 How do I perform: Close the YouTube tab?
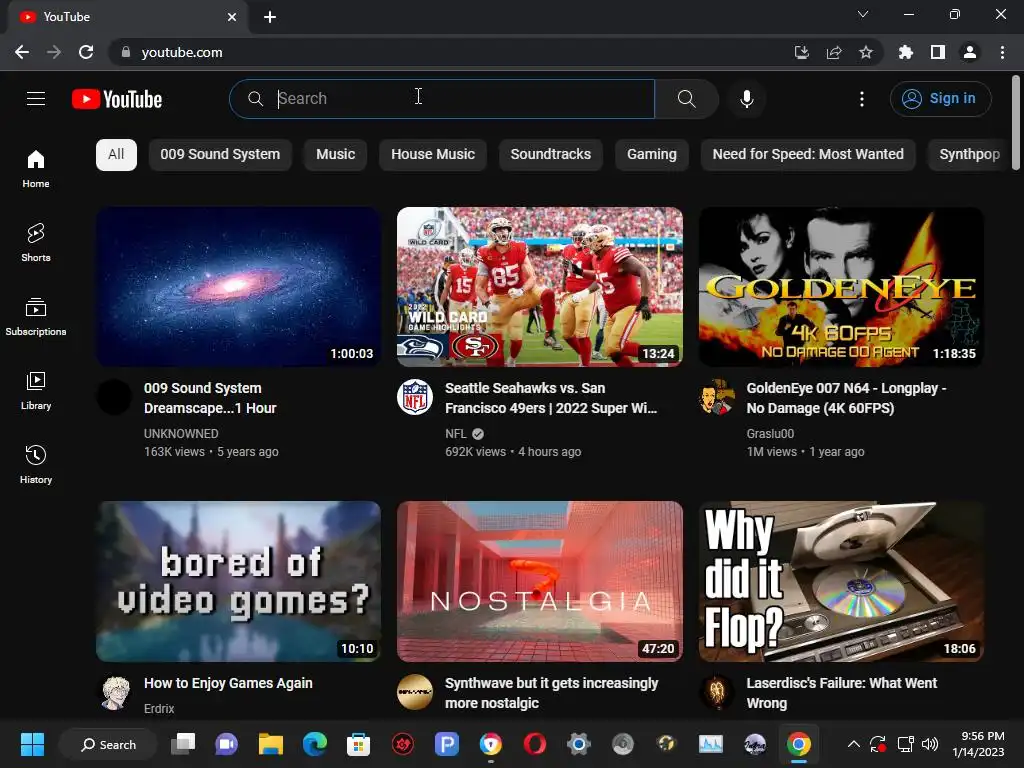tap(232, 17)
